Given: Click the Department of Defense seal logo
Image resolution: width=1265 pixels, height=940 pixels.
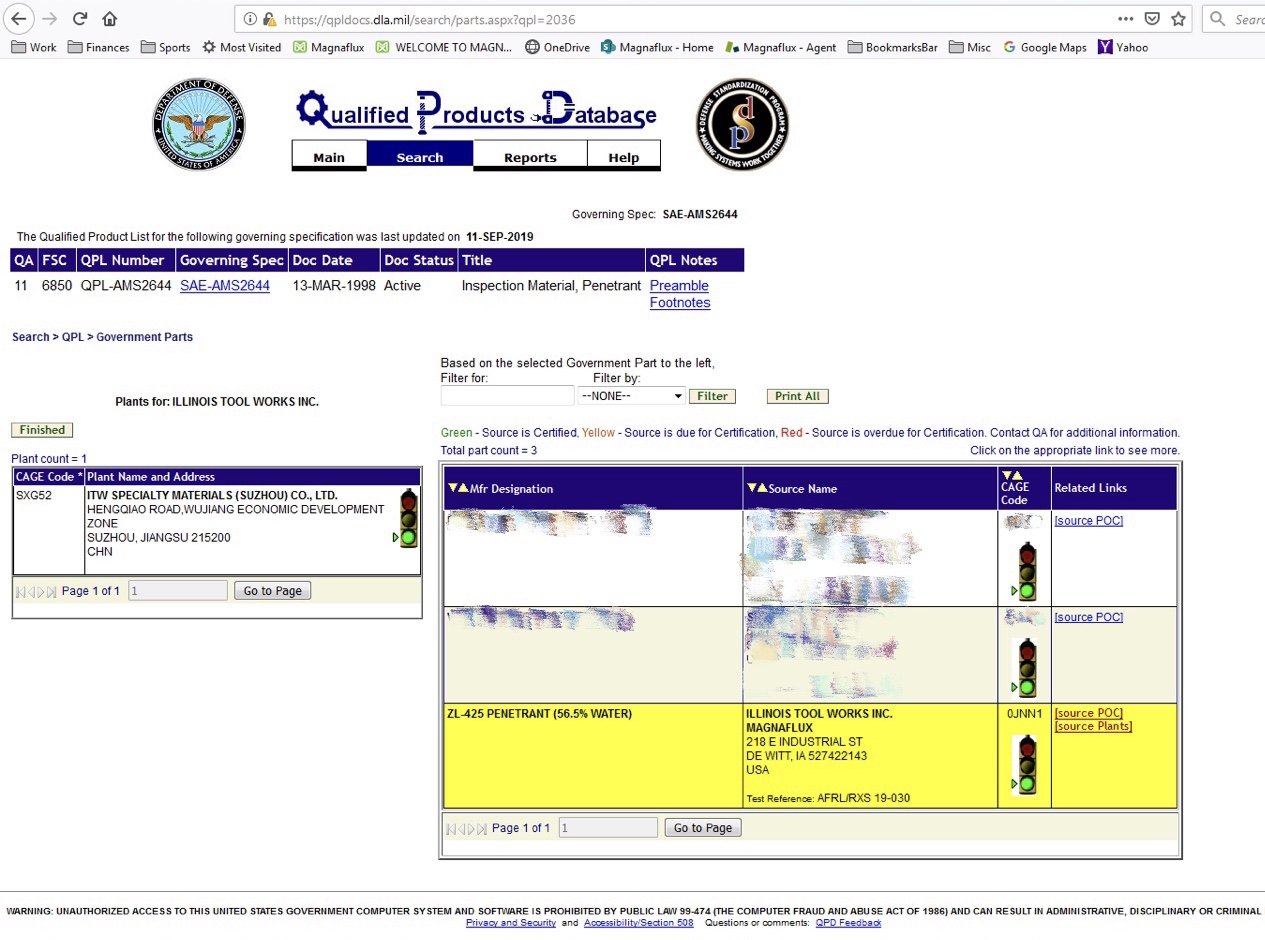Looking at the screenshot, I should [x=199, y=125].
